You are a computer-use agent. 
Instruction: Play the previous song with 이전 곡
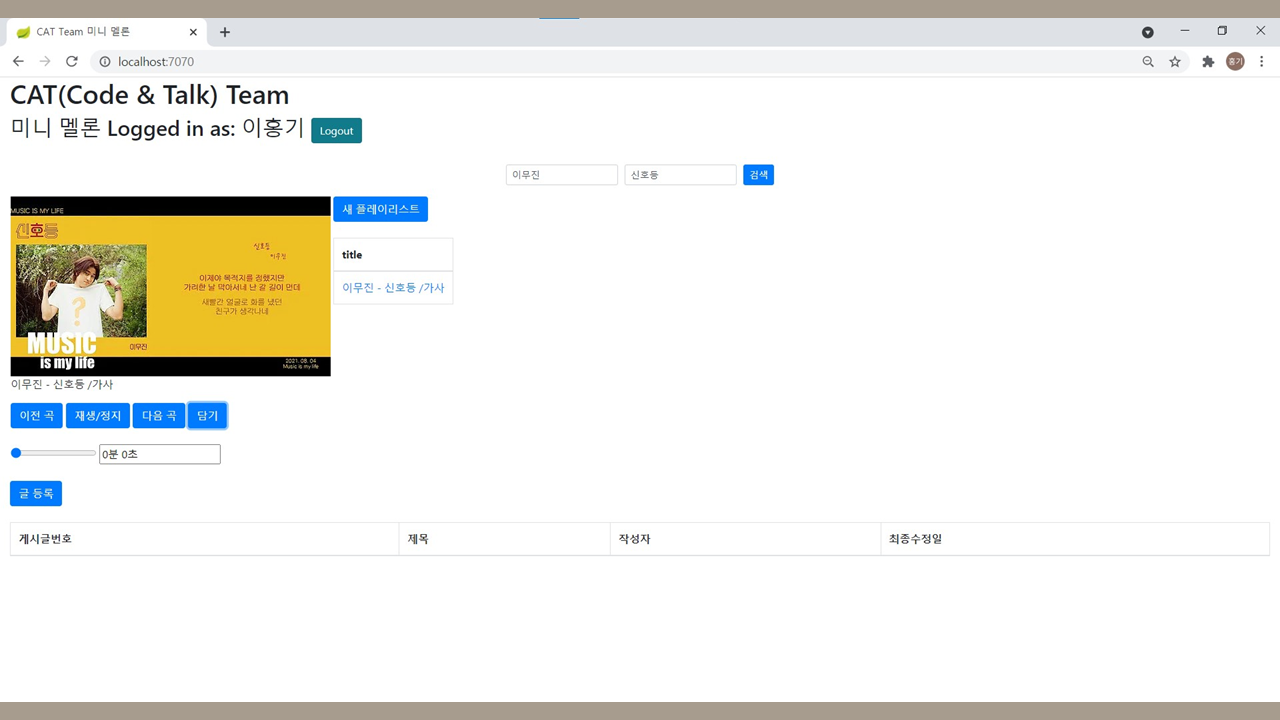tap(37, 415)
